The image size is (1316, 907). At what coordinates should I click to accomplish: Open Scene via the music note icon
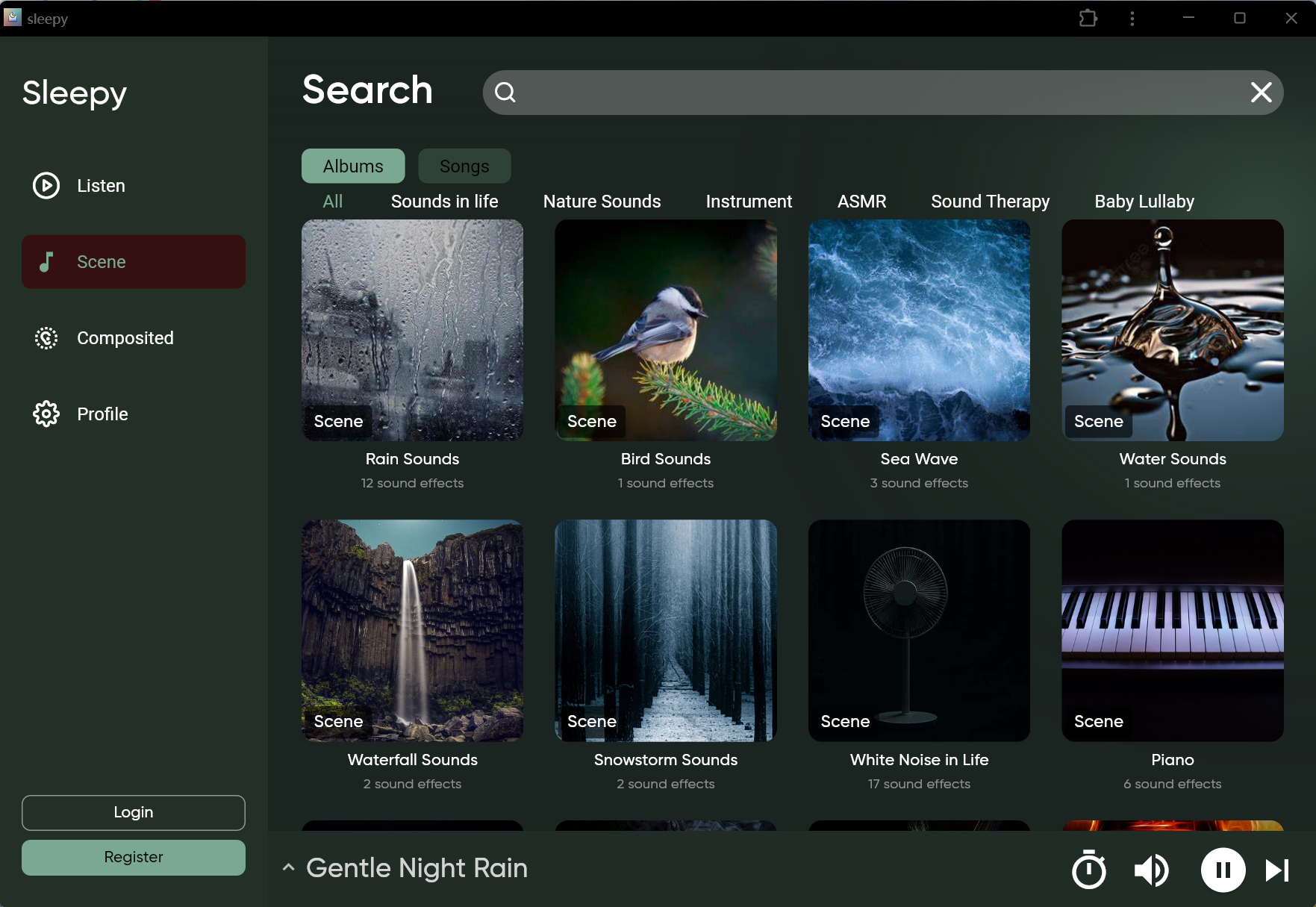[x=46, y=261]
